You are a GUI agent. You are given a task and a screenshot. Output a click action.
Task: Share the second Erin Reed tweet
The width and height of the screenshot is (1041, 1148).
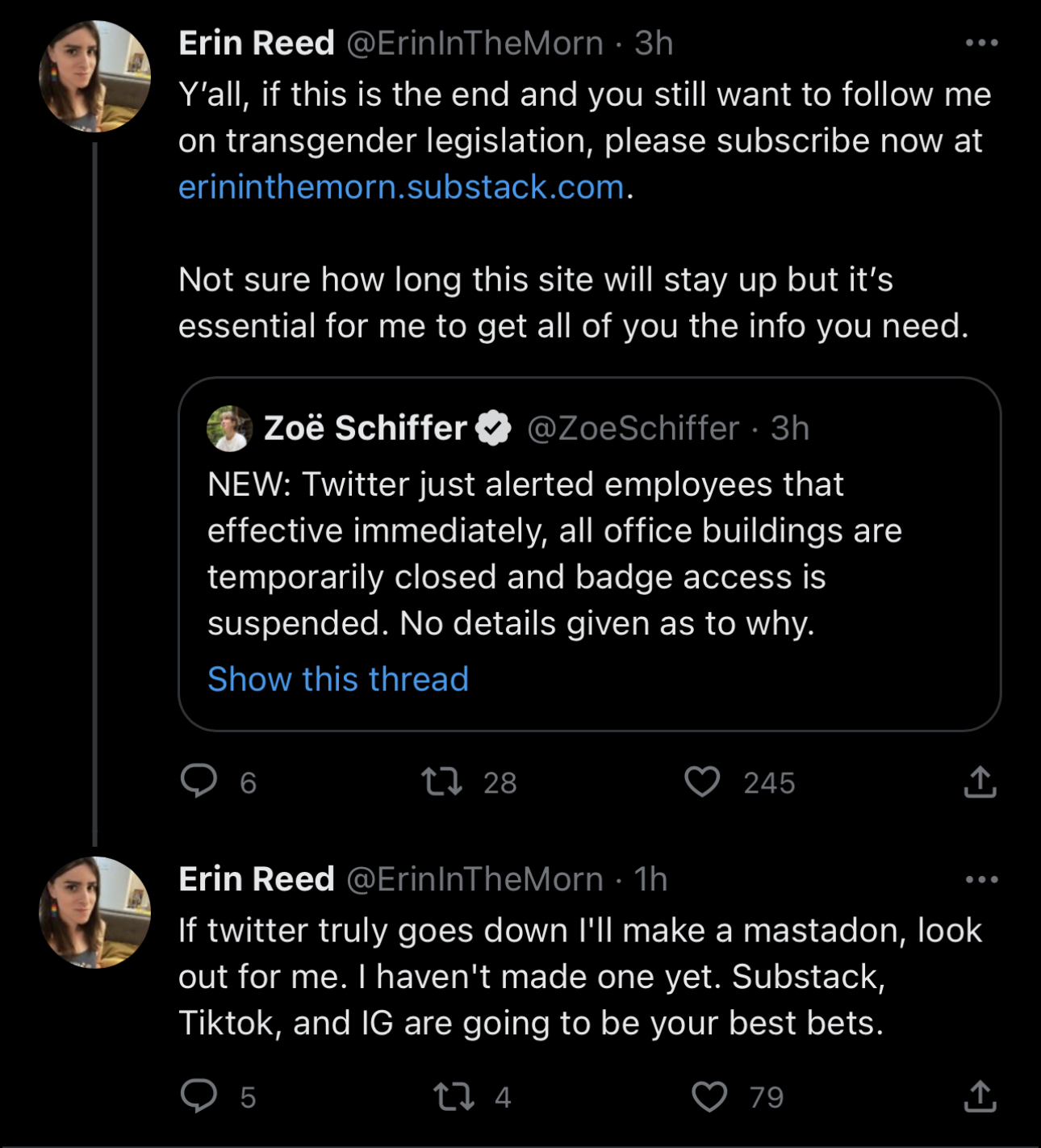click(x=980, y=1096)
